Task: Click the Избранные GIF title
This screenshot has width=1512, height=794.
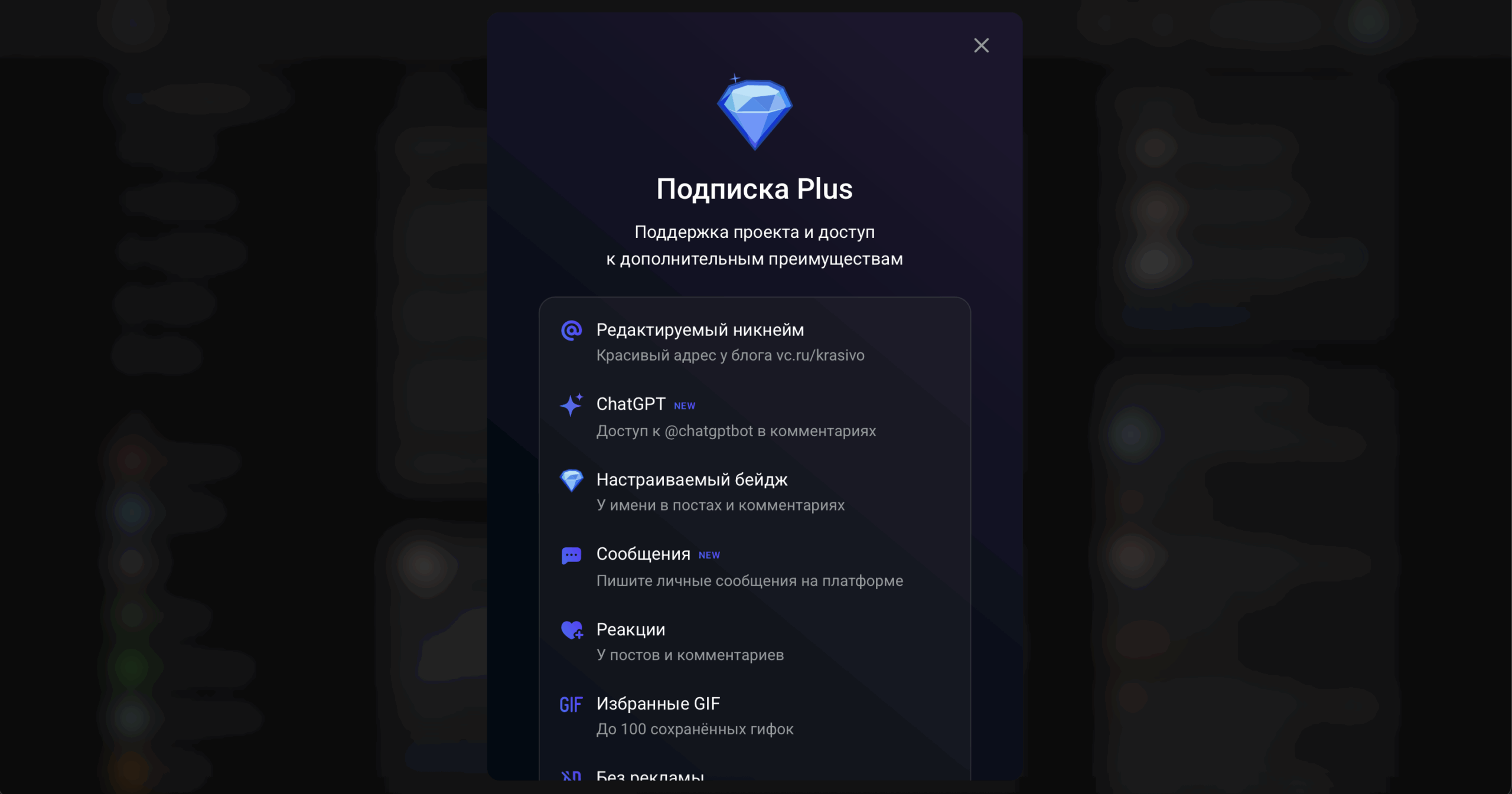Action: coord(658,704)
